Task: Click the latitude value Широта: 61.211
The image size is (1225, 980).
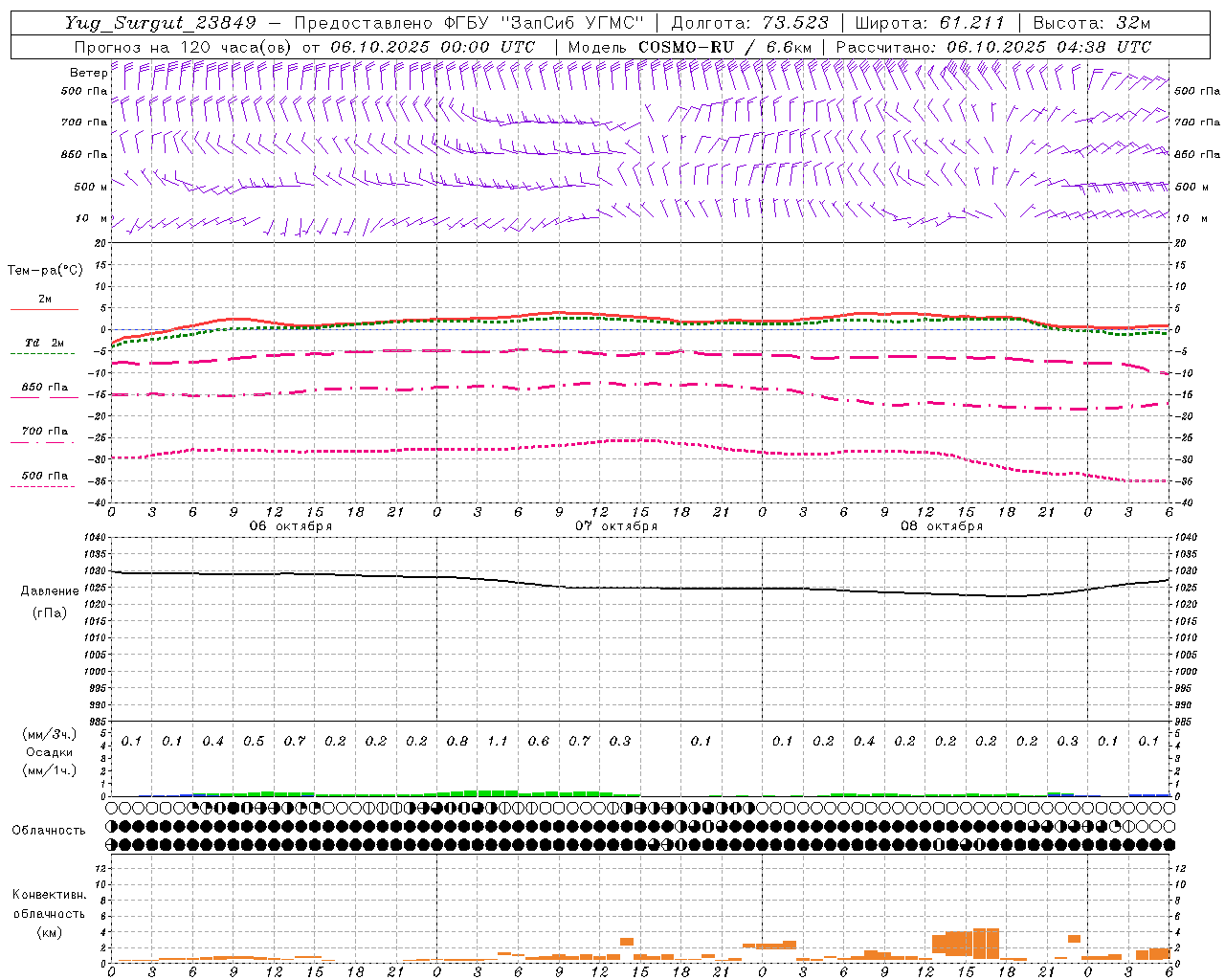Action: point(929,23)
